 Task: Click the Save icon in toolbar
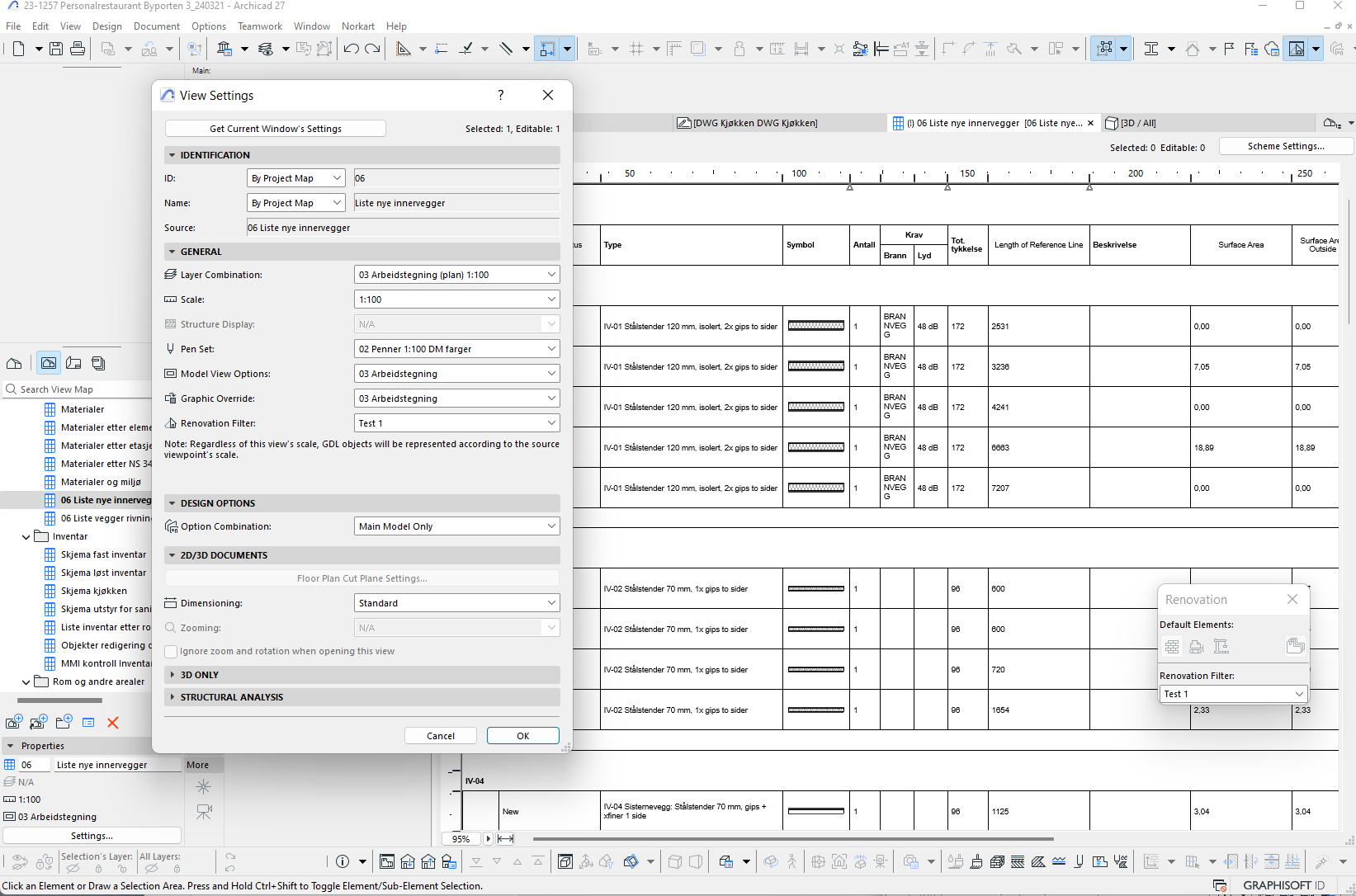pos(56,49)
